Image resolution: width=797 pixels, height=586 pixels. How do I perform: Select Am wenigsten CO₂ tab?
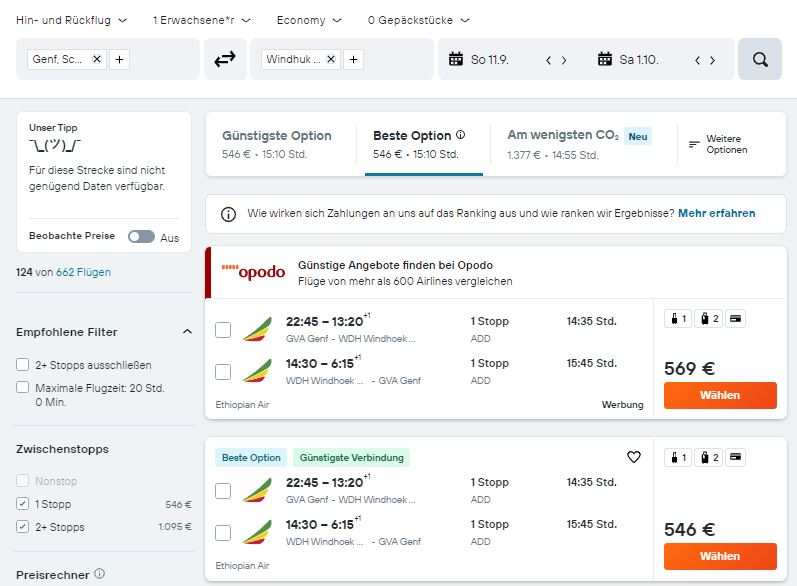[579, 144]
